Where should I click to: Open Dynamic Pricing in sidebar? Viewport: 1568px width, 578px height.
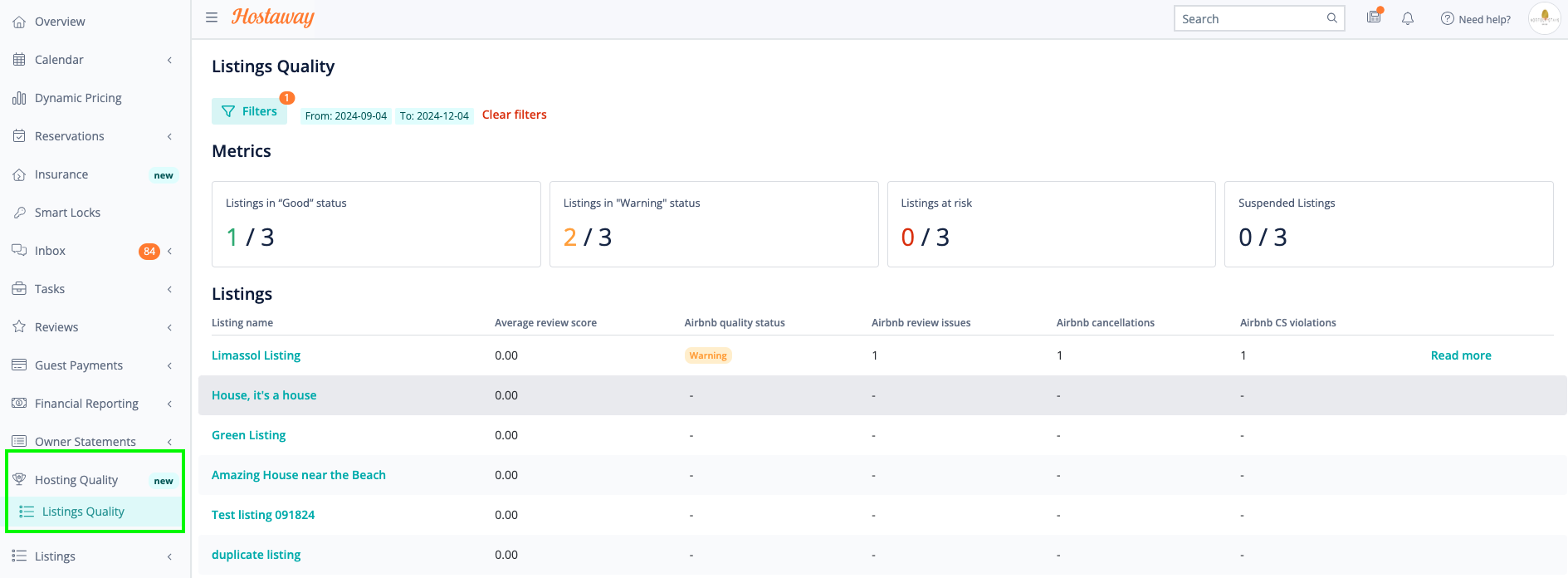tap(78, 98)
